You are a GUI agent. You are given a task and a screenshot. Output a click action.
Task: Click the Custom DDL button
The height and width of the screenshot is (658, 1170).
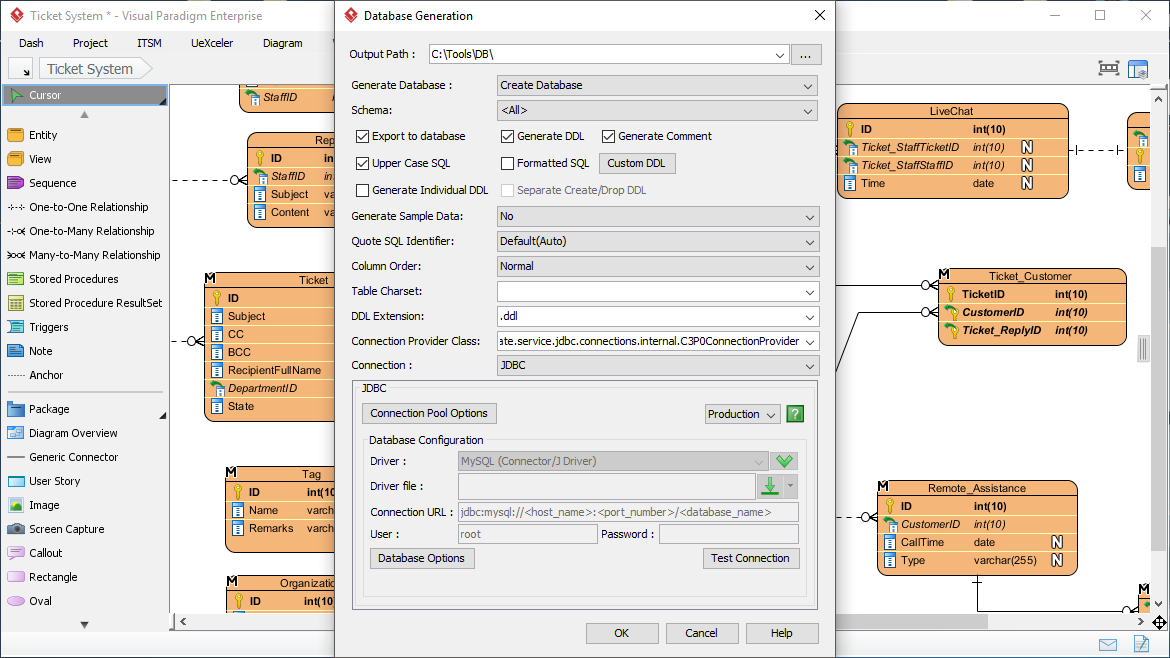tap(637, 163)
